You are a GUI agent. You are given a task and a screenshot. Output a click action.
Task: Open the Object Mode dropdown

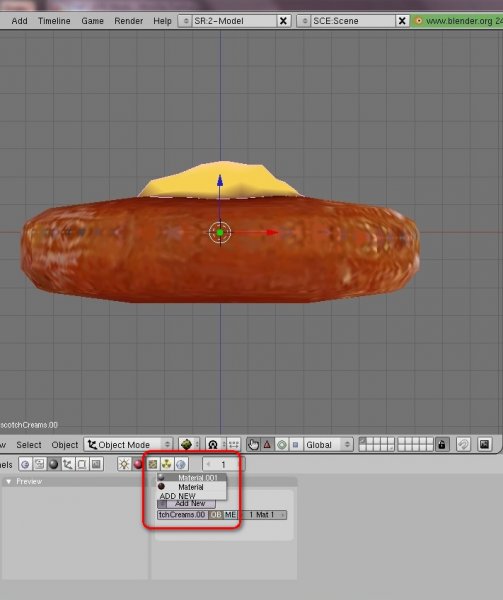point(128,445)
